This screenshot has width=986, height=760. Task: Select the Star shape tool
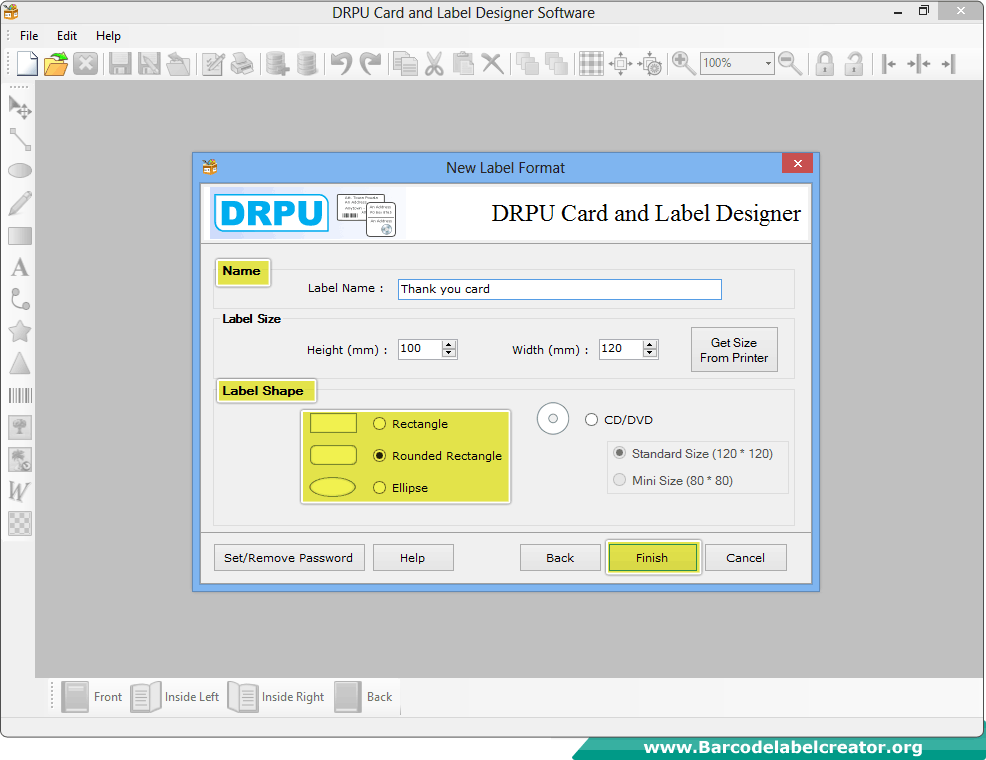20,331
